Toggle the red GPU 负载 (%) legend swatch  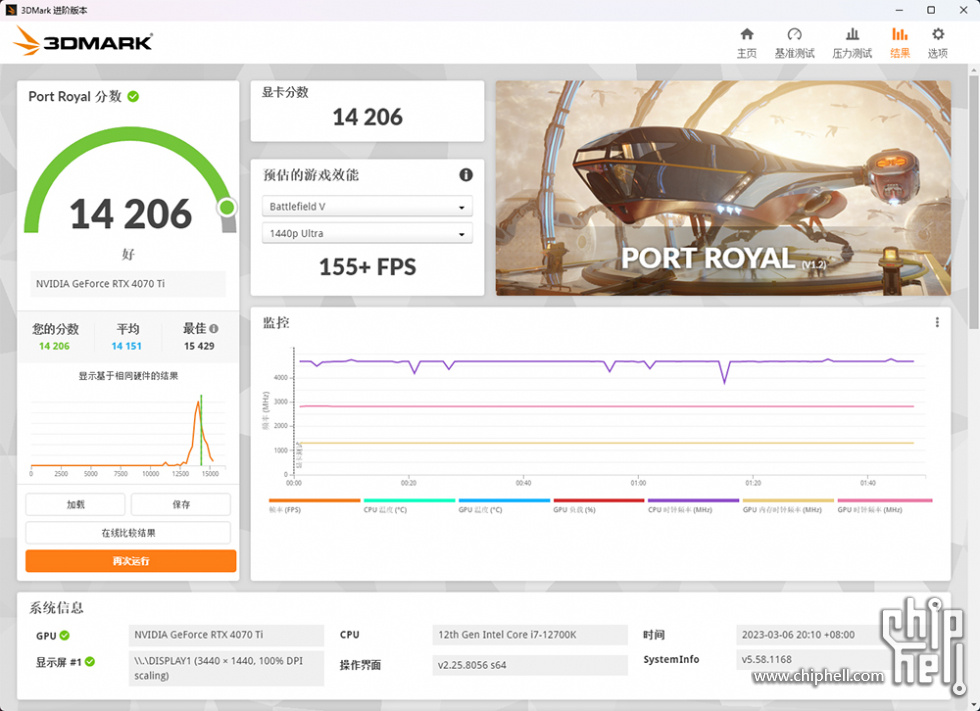click(599, 500)
